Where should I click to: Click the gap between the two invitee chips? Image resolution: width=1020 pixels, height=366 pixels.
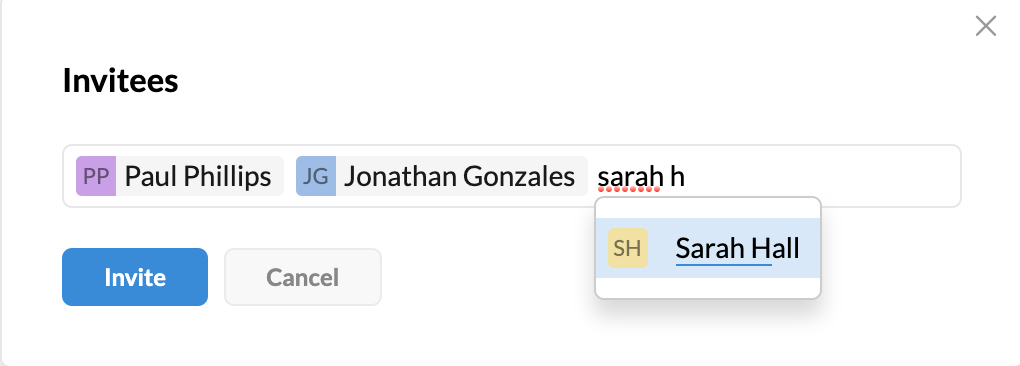(290, 176)
